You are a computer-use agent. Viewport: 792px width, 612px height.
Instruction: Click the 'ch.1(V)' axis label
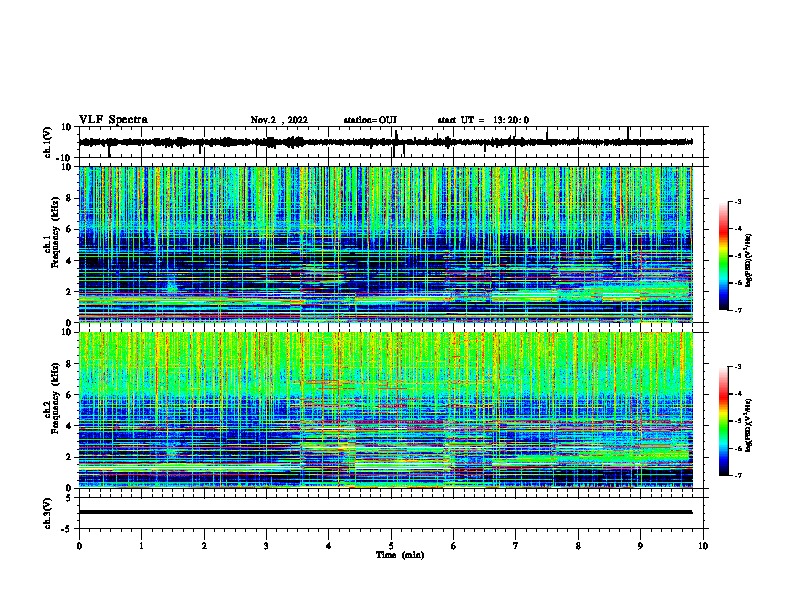click(x=47, y=142)
